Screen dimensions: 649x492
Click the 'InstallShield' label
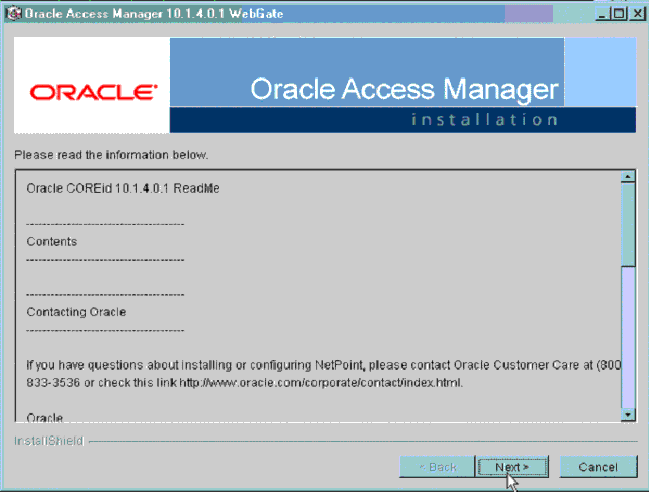(49, 441)
